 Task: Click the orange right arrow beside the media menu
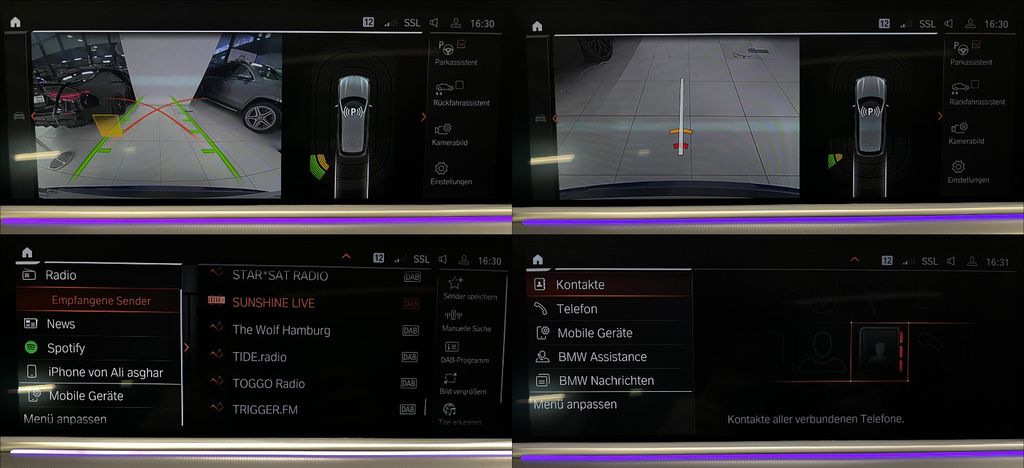click(187, 347)
